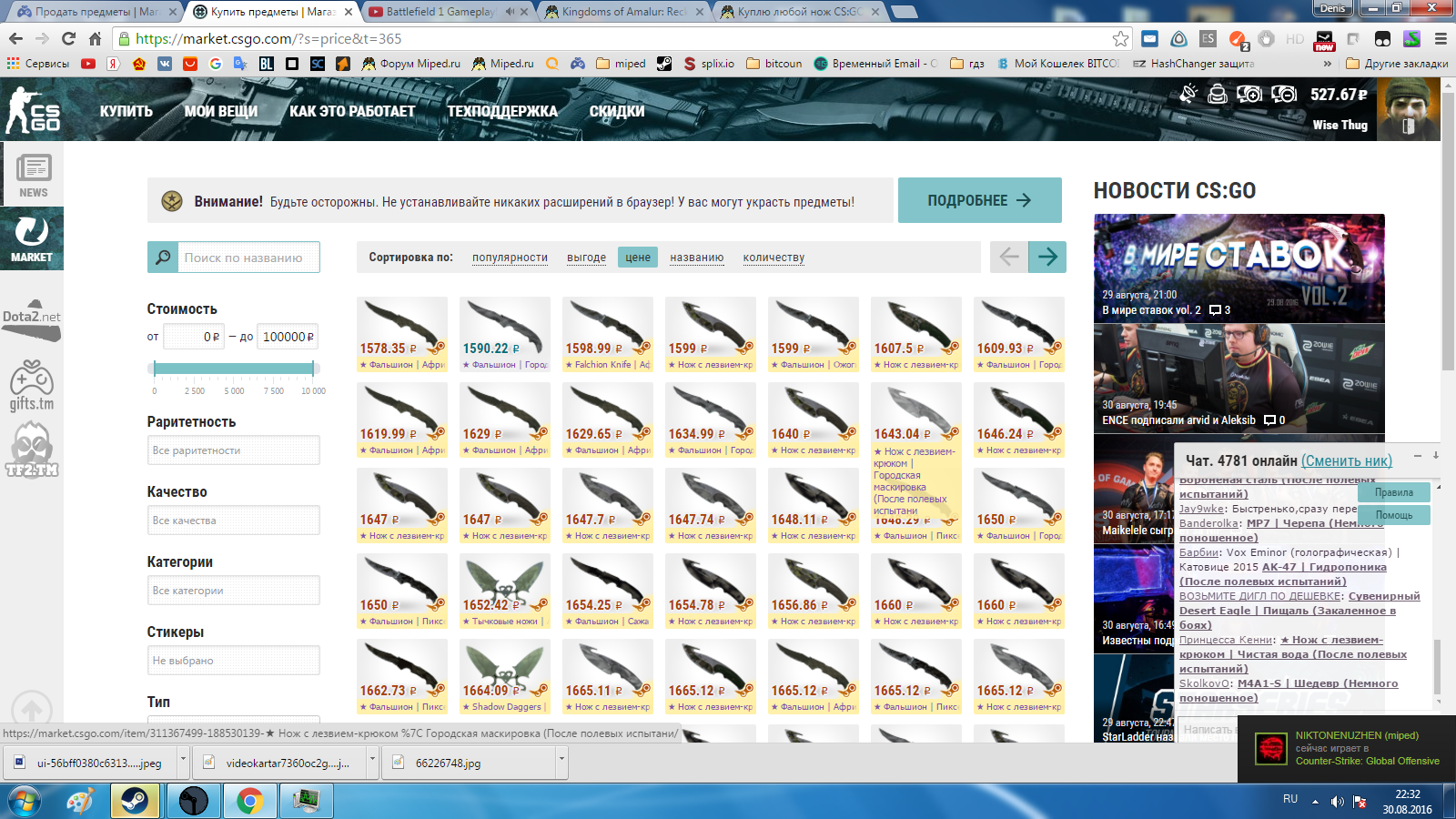Screen dimensions: 1456x819
Task: Open the browser home page
Action: point(95,38)
